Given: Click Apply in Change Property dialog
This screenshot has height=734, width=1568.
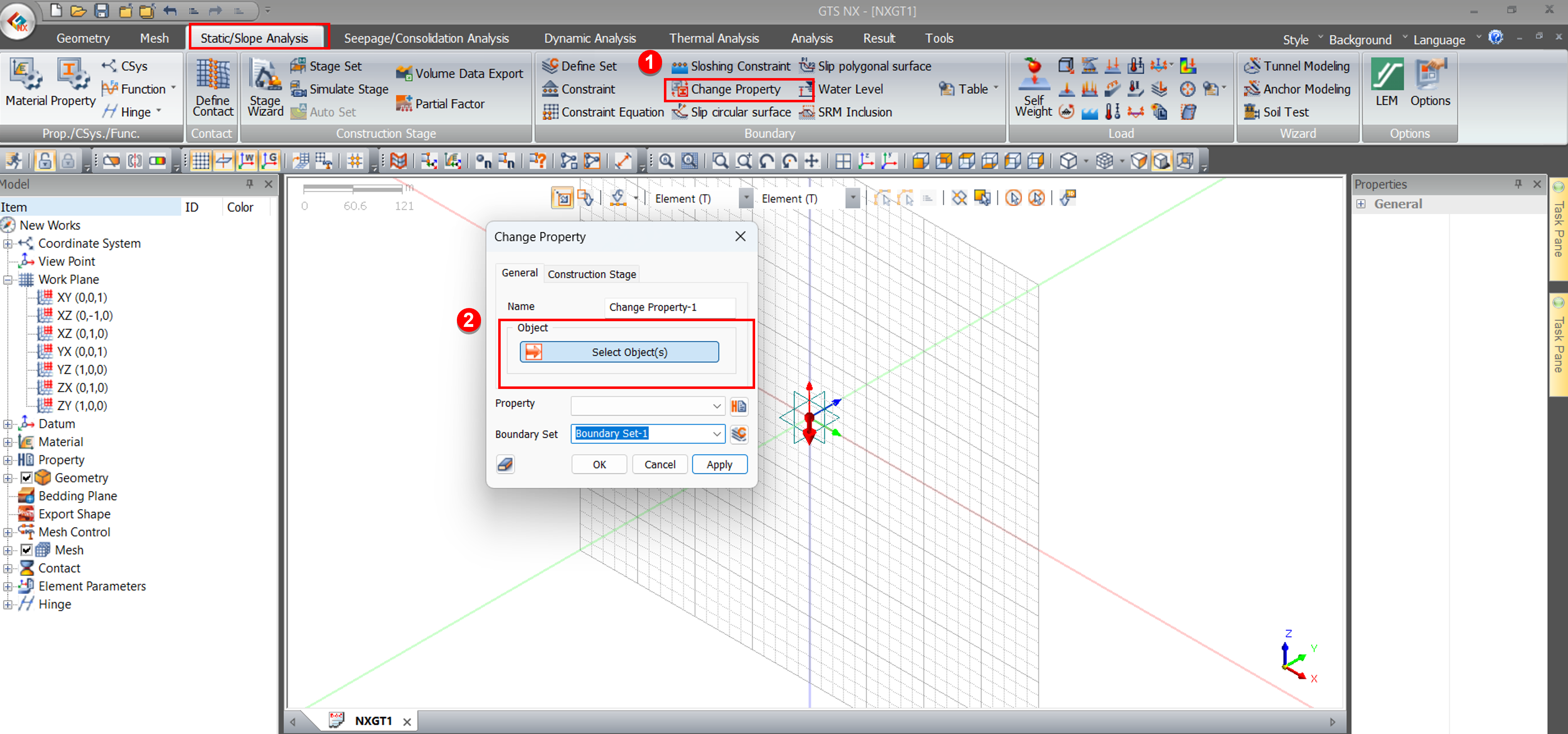Looking at the screenshot, I should pos(719,464).
